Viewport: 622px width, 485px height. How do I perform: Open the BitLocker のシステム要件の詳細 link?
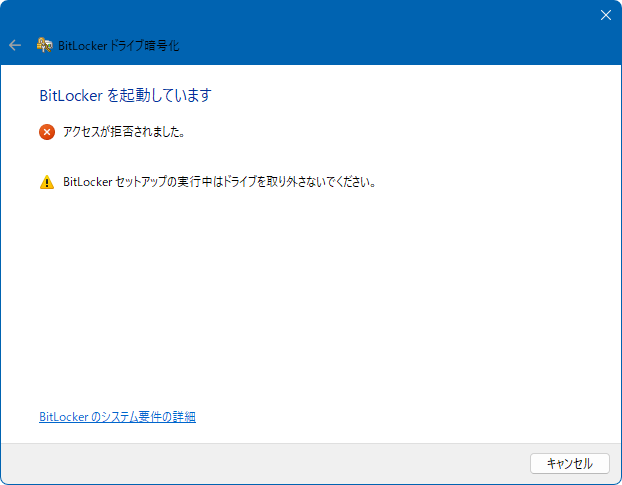[x=117, y=417]
